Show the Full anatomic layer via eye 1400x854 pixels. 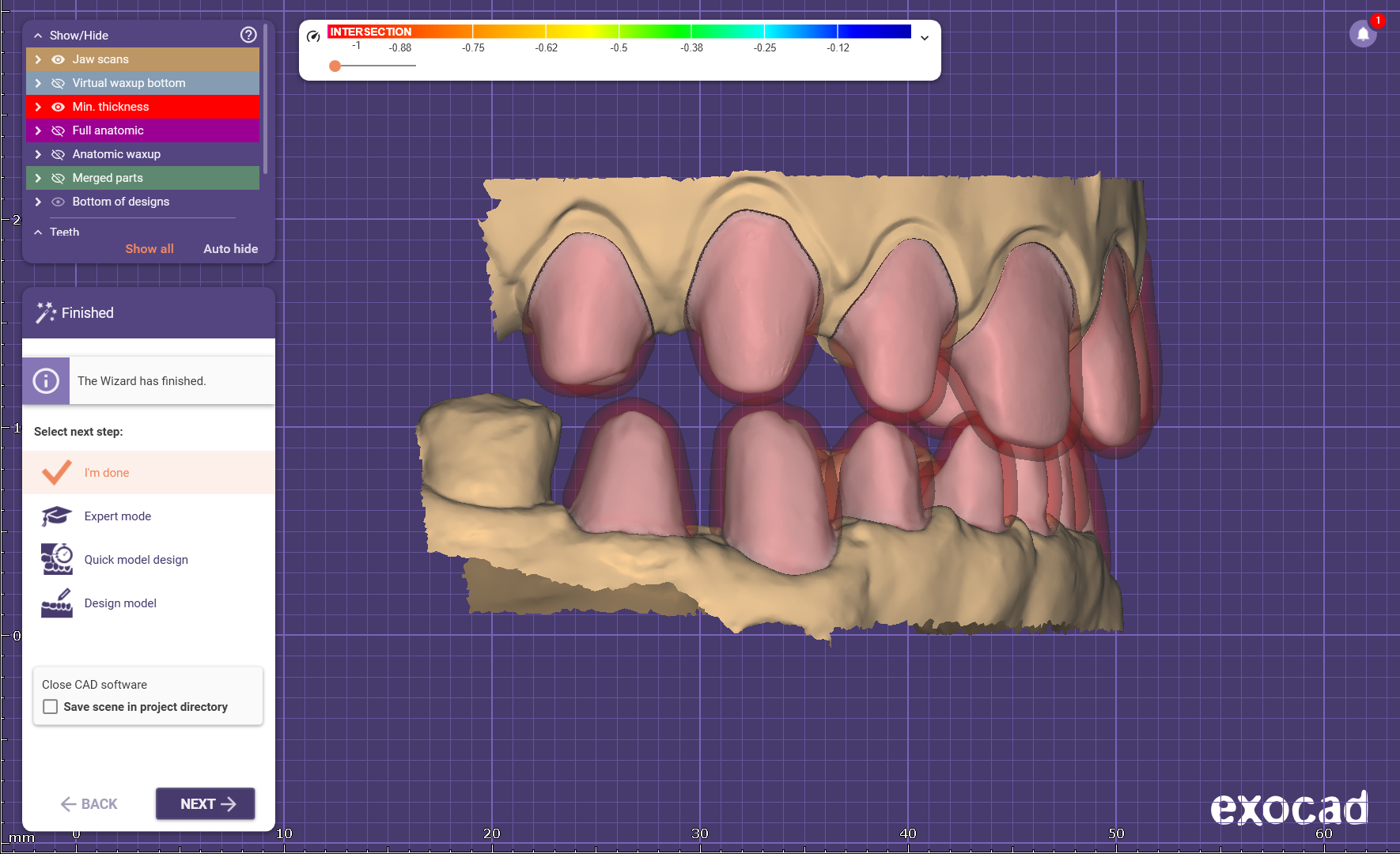click(58, 130)
